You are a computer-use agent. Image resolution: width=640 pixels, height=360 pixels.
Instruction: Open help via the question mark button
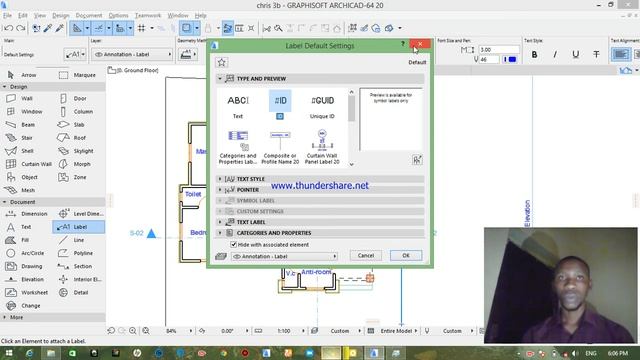tap(402, 43)
